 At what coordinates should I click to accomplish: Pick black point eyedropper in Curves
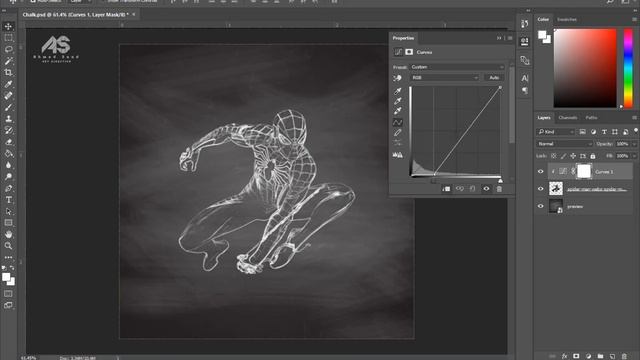pos(398,91)
